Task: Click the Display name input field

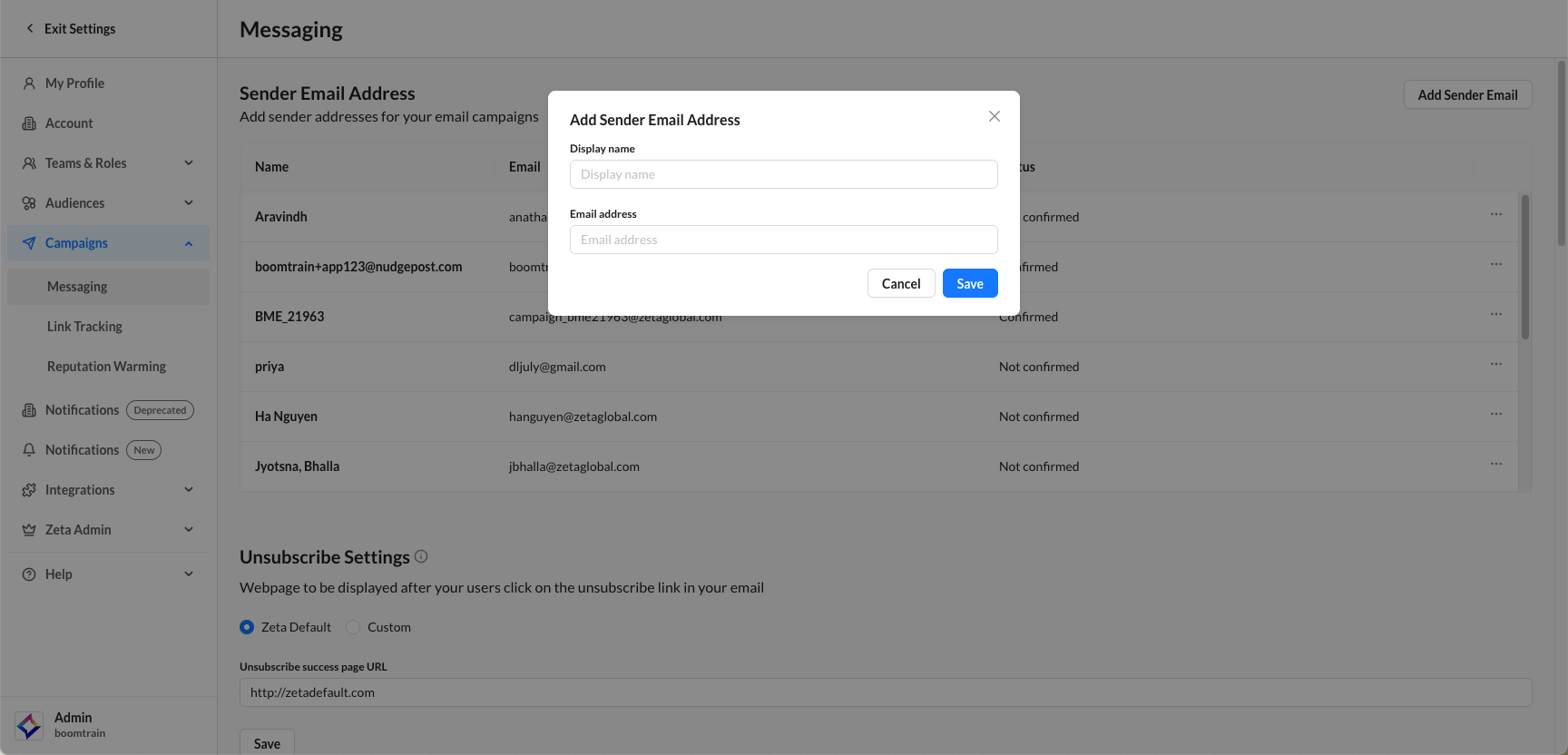Action: (x=783, y=174)
